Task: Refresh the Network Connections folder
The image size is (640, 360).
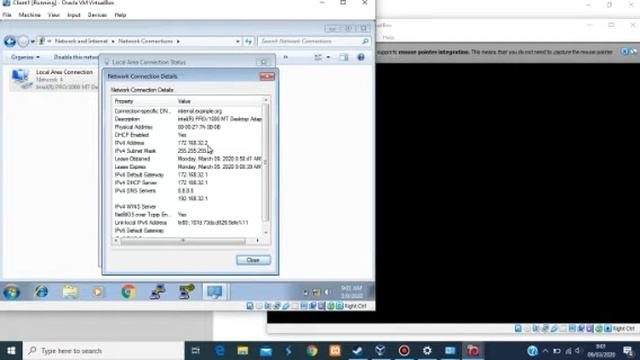Action: (248, 41)
